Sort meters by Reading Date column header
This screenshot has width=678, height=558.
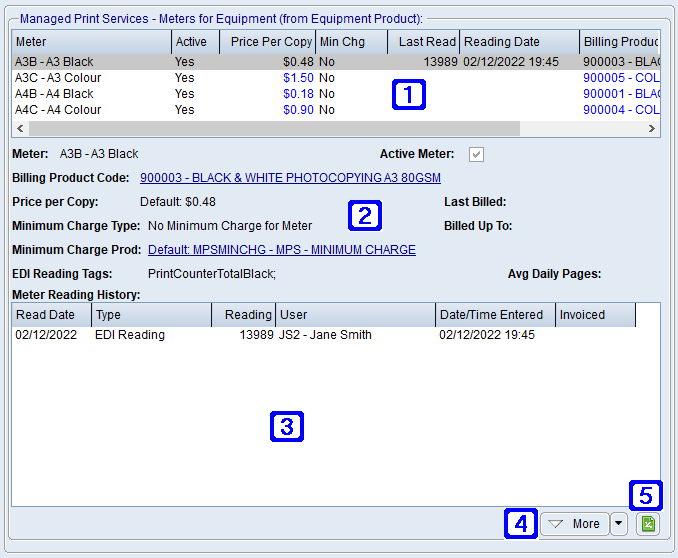coord(518,42)
